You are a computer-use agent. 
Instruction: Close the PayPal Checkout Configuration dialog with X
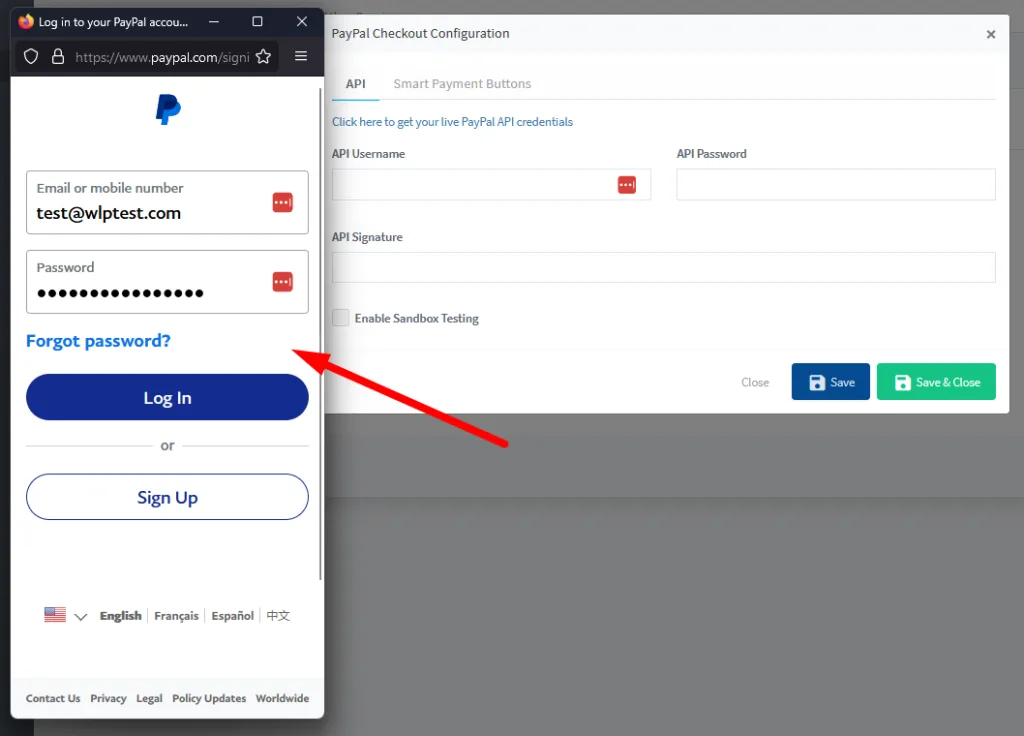991,35
